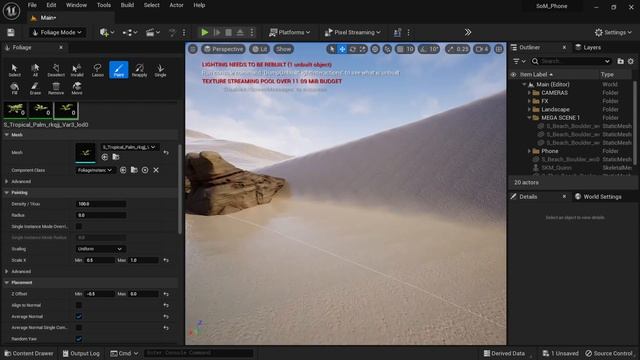This screenshot has height=360, width=640.
Task: Select the foliage Select tool
Action: [14, 69]
